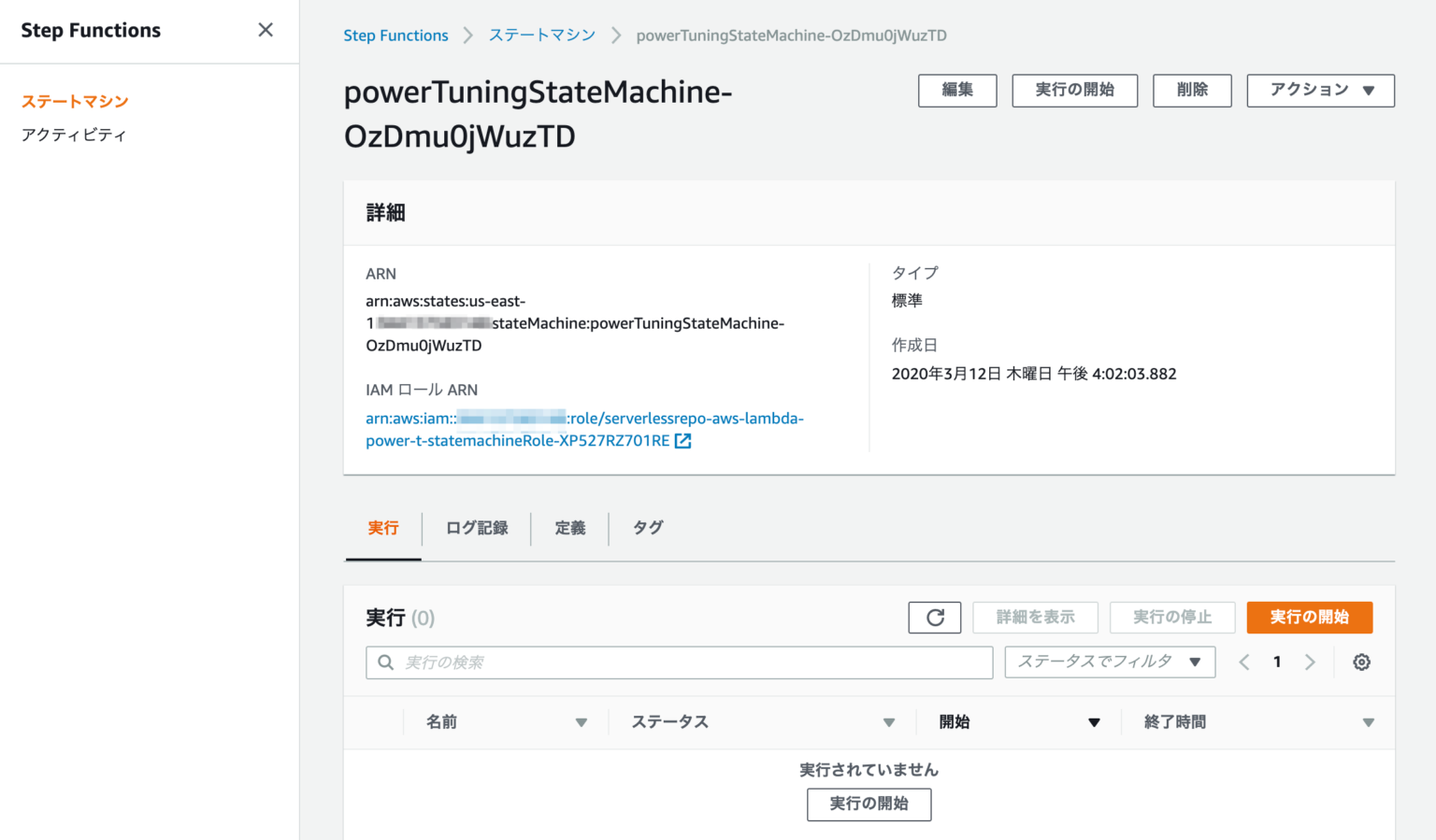Select アクティビティ in the sidebar
The height and width of the screenshot is (840, 1436).
click(73, 134)
